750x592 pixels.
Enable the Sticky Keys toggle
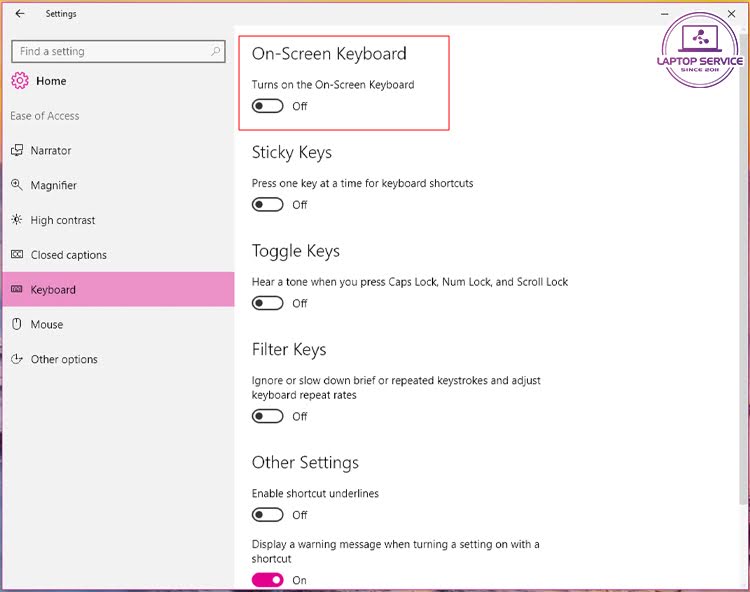point(268,205)
